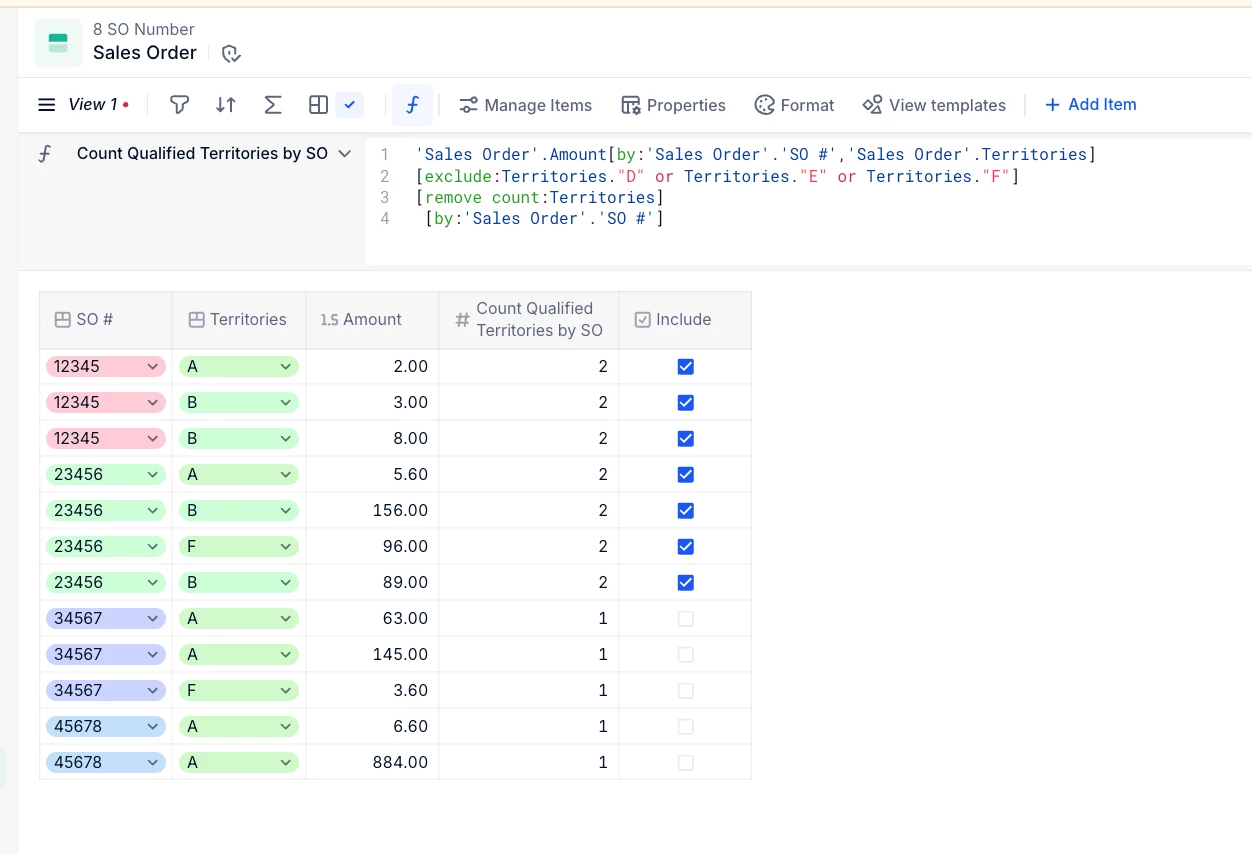Click the sort arrows icon

point(226,105)
